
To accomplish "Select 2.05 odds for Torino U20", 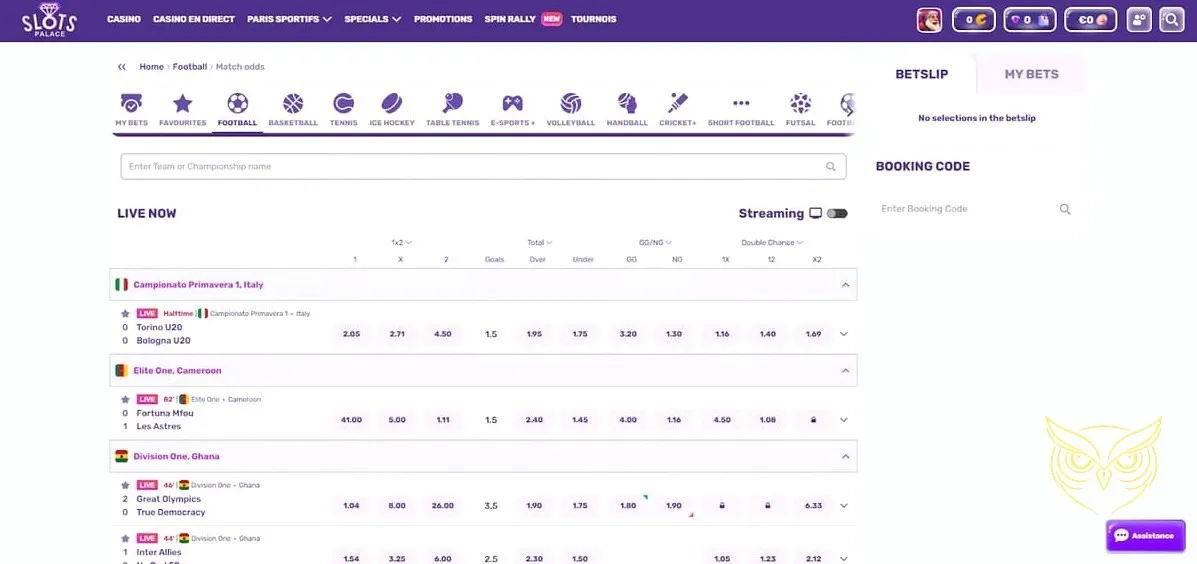I will pyautogui.click(x=351, y=334).
